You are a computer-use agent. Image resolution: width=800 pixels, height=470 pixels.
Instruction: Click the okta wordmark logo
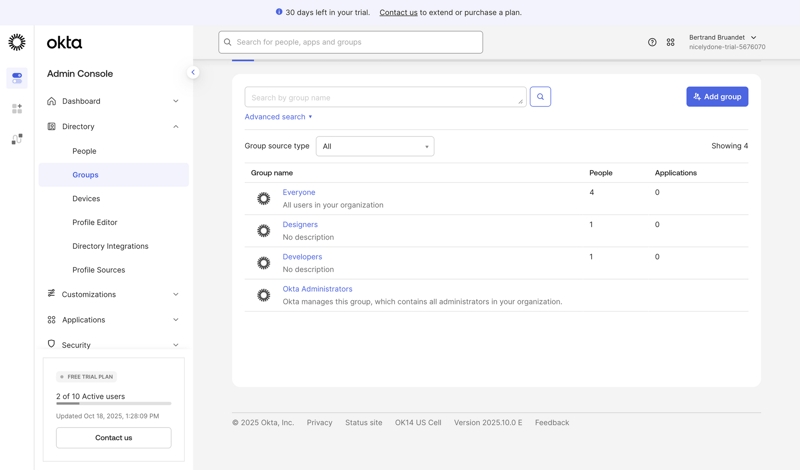(x=64, y=43)
